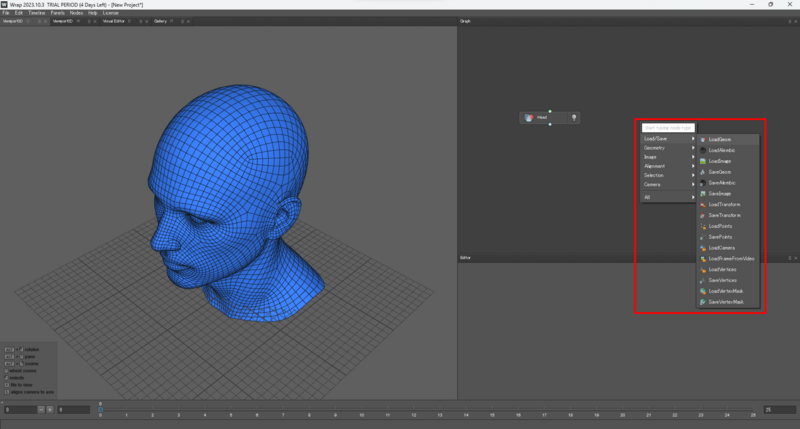
Task: Select the LoadVertices node icon
Action: click(x=703, y=269)
